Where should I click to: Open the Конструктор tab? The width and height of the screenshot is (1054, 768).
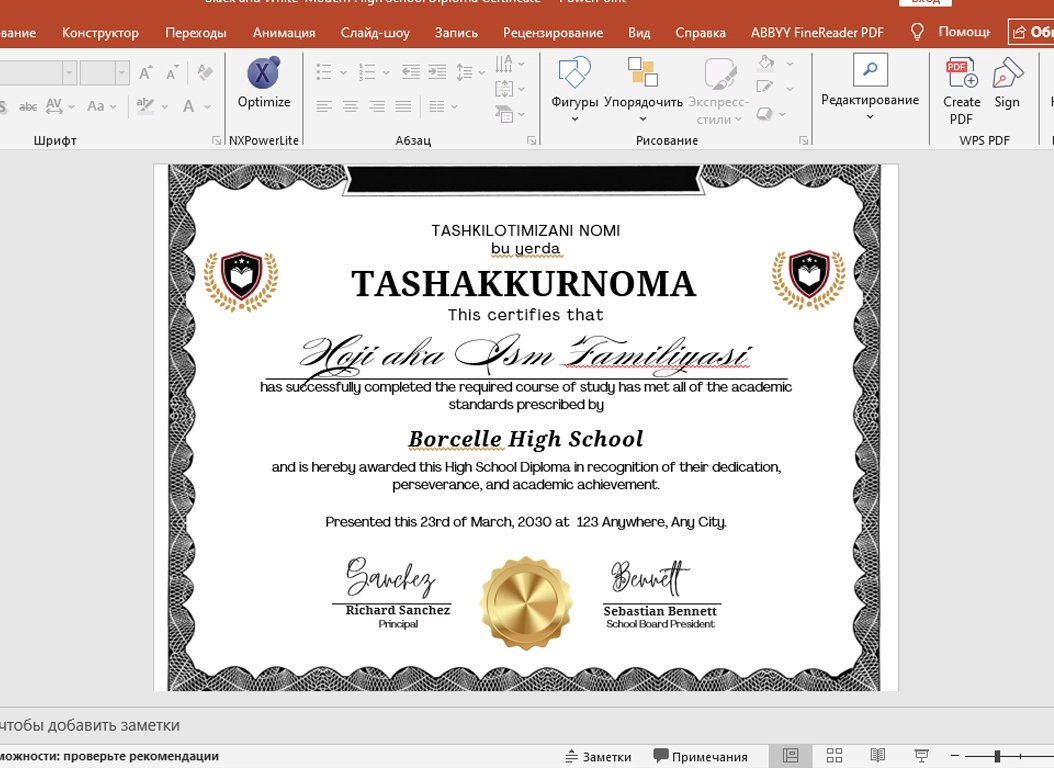point(100,32)
